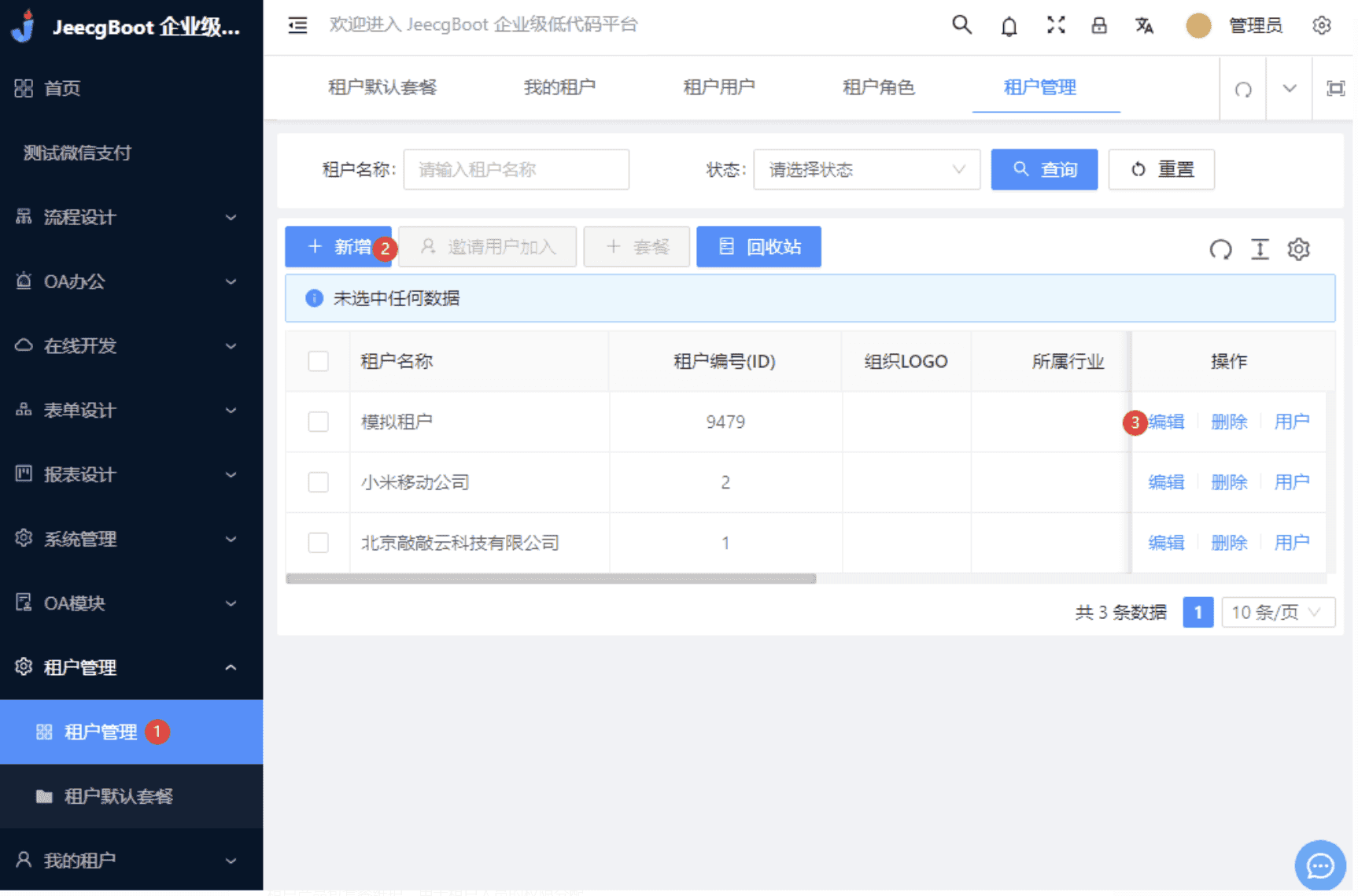
Task: Focus the 租户名称 input field
Action: [516, 169]
